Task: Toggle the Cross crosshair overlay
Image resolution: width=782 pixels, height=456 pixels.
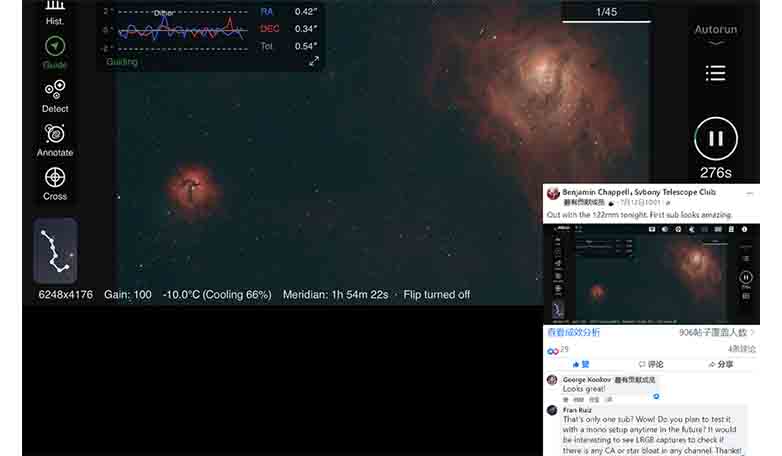Action: [x=55, y=182]
